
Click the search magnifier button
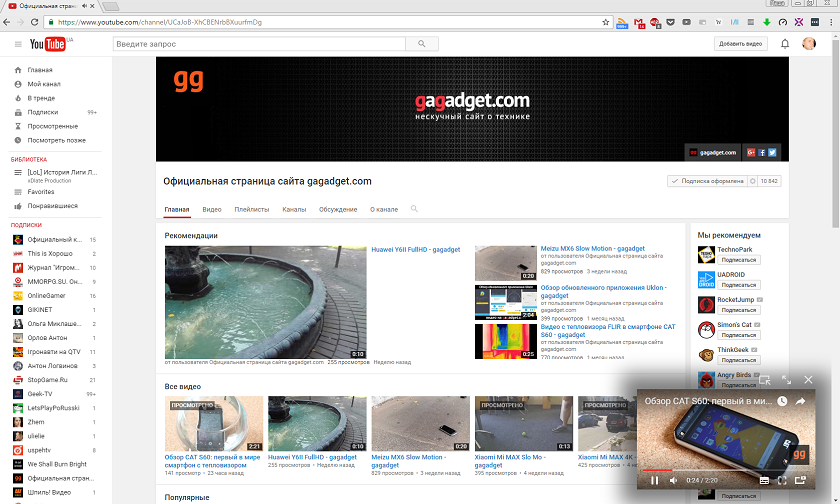tap(422, 44)
